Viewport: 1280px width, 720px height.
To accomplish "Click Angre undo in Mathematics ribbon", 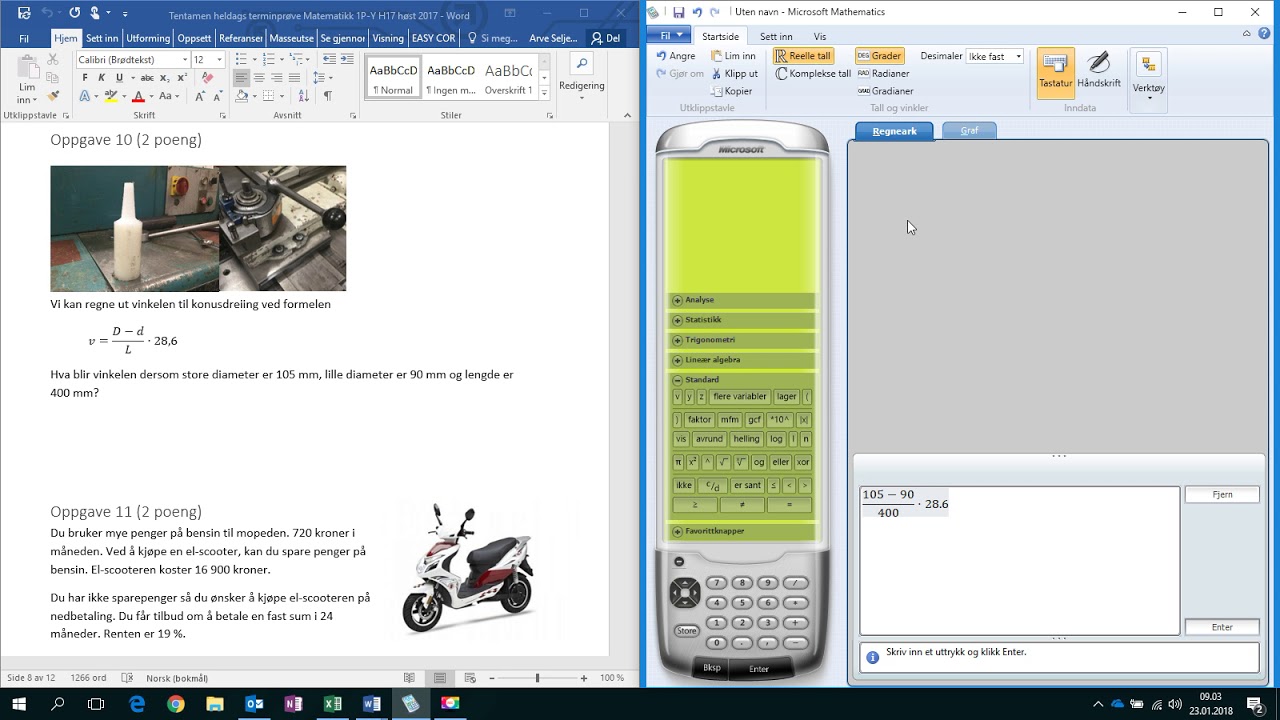I will (676, 56).
